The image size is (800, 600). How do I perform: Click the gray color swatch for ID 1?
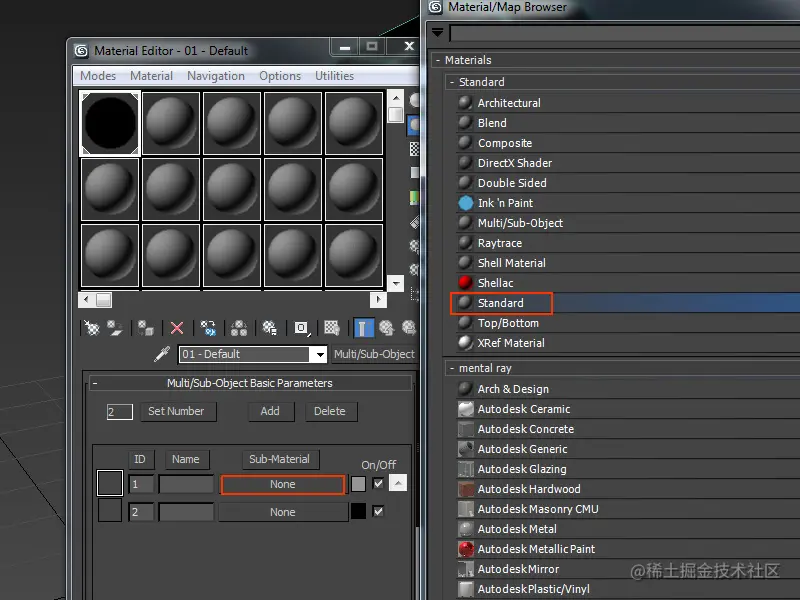click(358, 484)
